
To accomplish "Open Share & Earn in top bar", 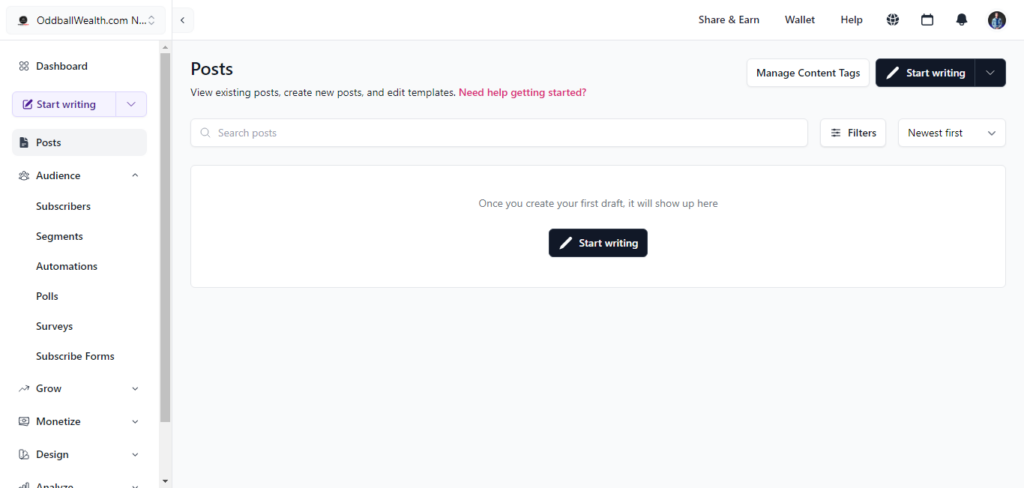I will 729,20.
